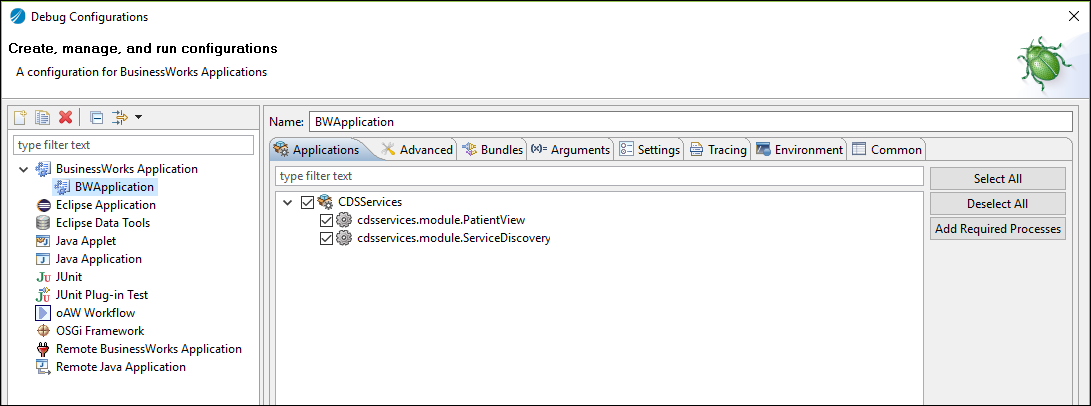Switch to Common tab
The image size is (1091, 406).
[x=887, y=149]
